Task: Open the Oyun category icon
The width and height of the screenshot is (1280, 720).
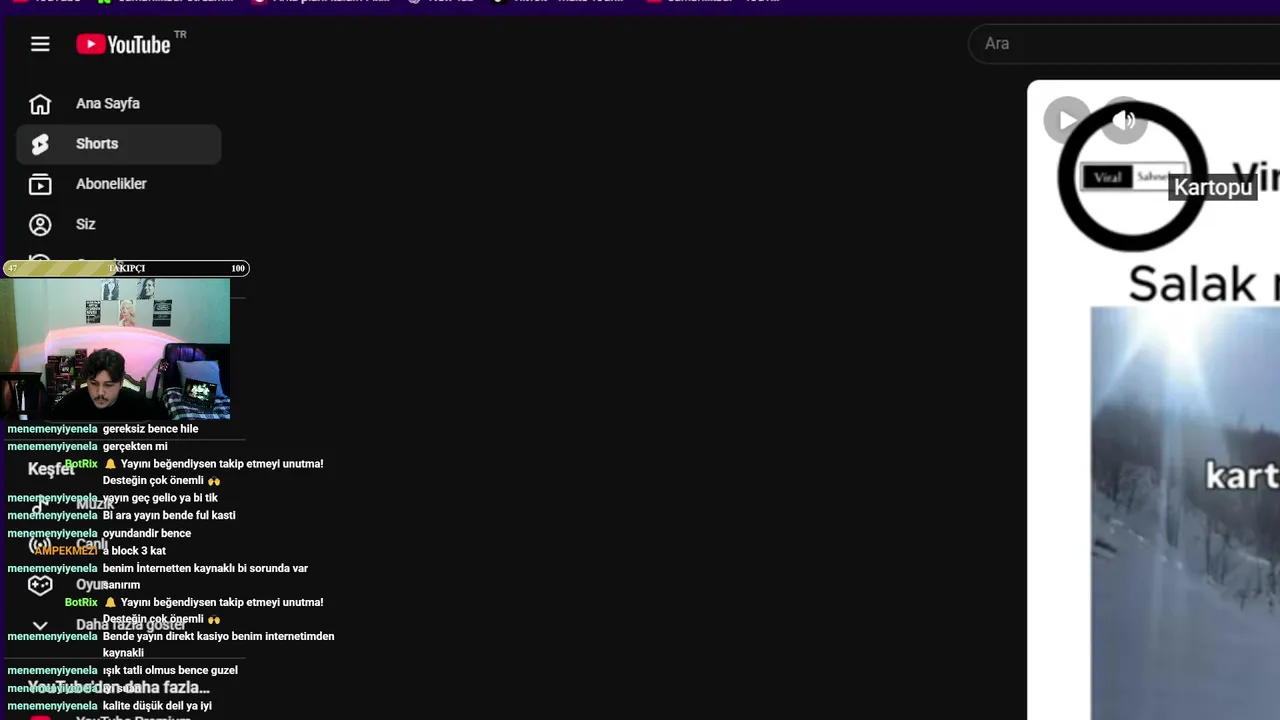Action: click(x=40, y=585)
